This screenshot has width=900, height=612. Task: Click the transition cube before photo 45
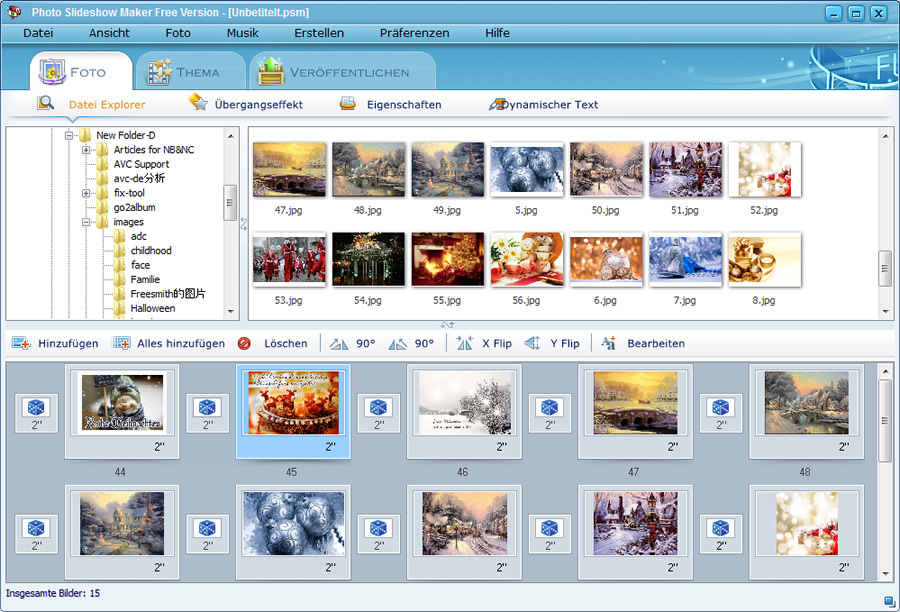coord(207,408)
